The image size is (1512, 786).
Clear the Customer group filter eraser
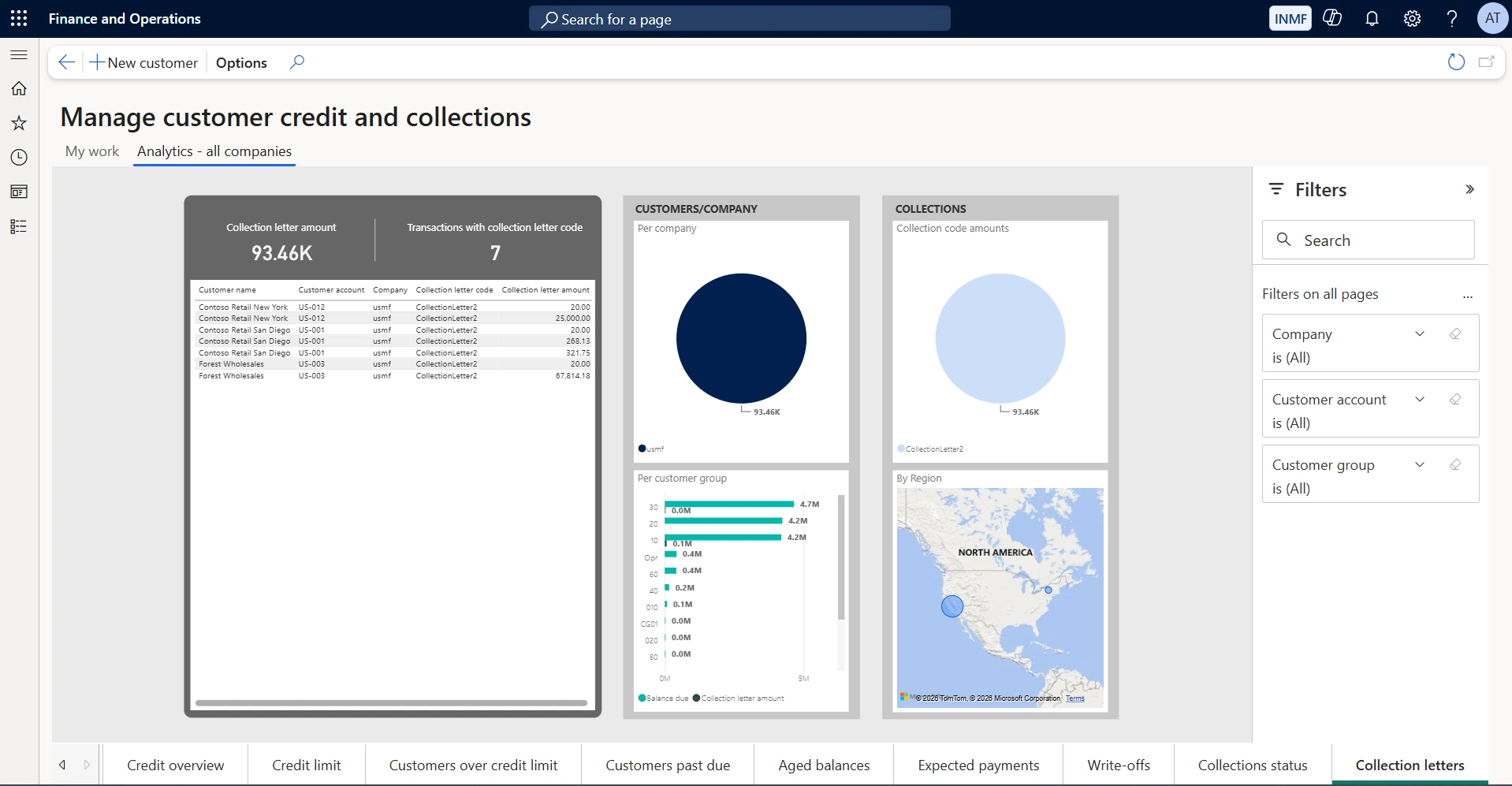1455,464
